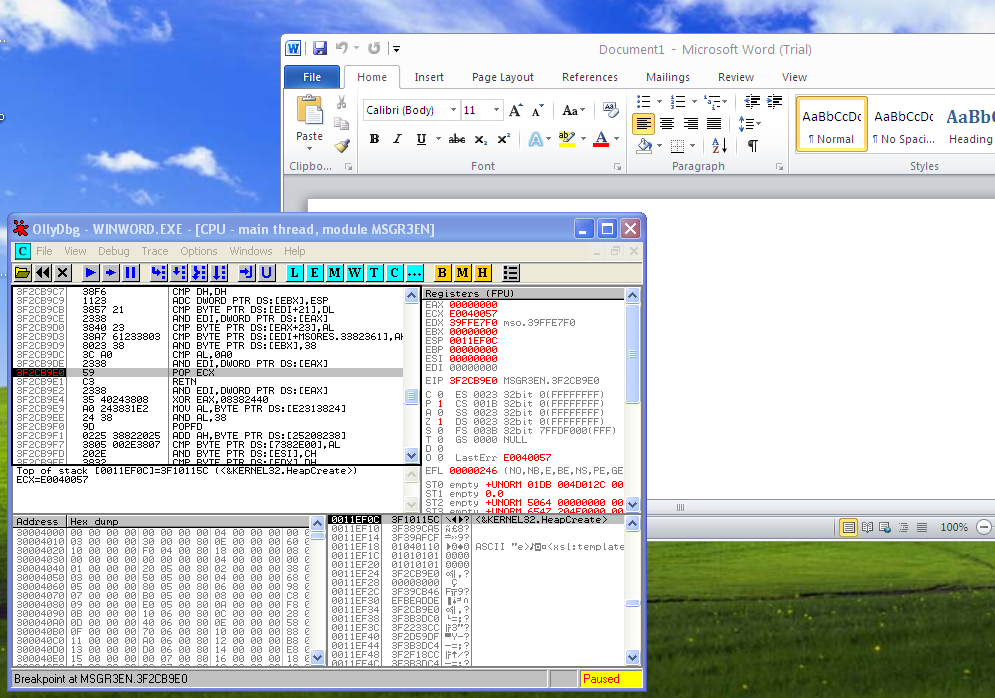Toggle Show/Hide paragraph marks
Image resolution: width=995 pixels, height=698 pixels.
coord(753,145)
